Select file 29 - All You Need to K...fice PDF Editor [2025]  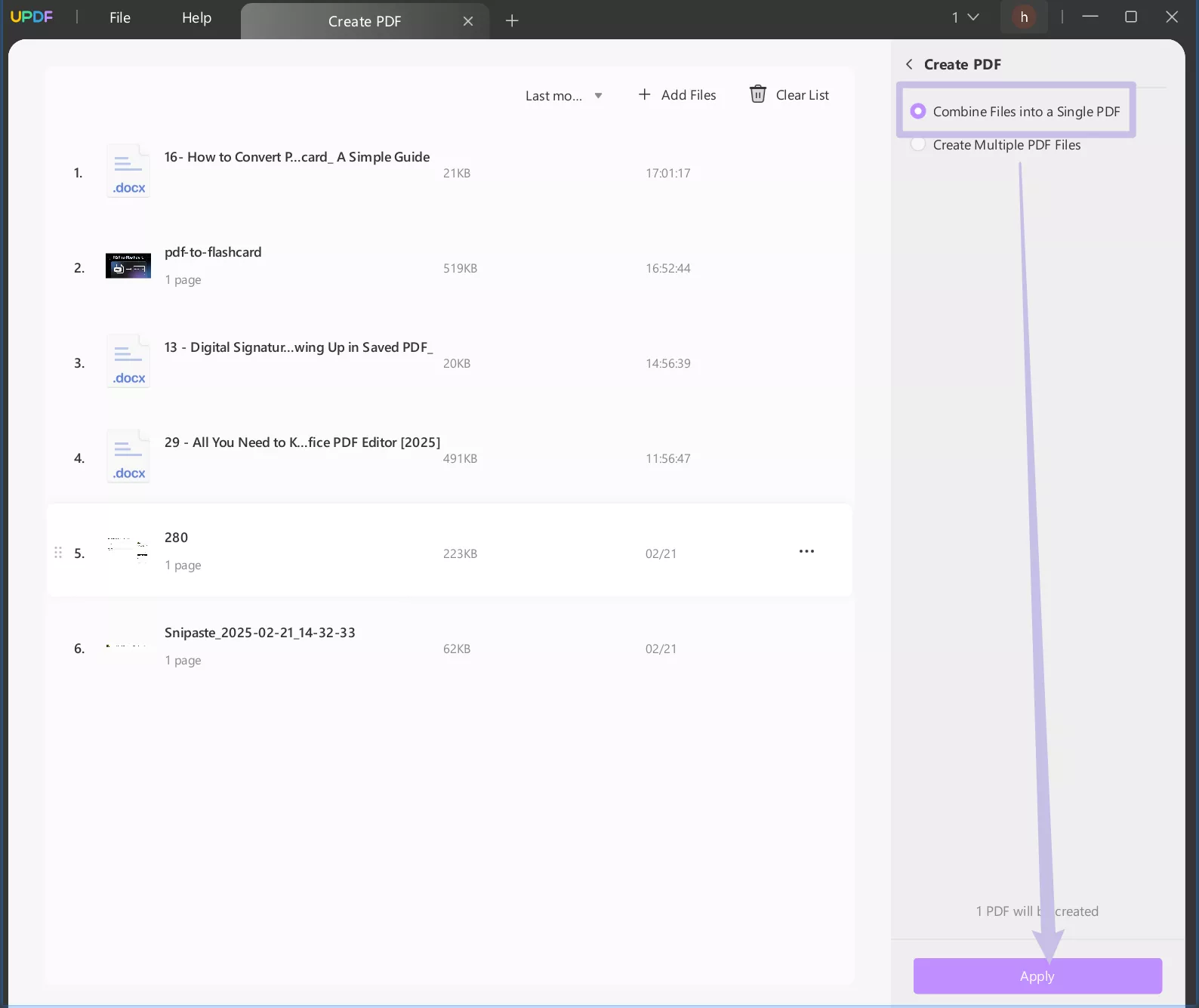pos(302,442)
